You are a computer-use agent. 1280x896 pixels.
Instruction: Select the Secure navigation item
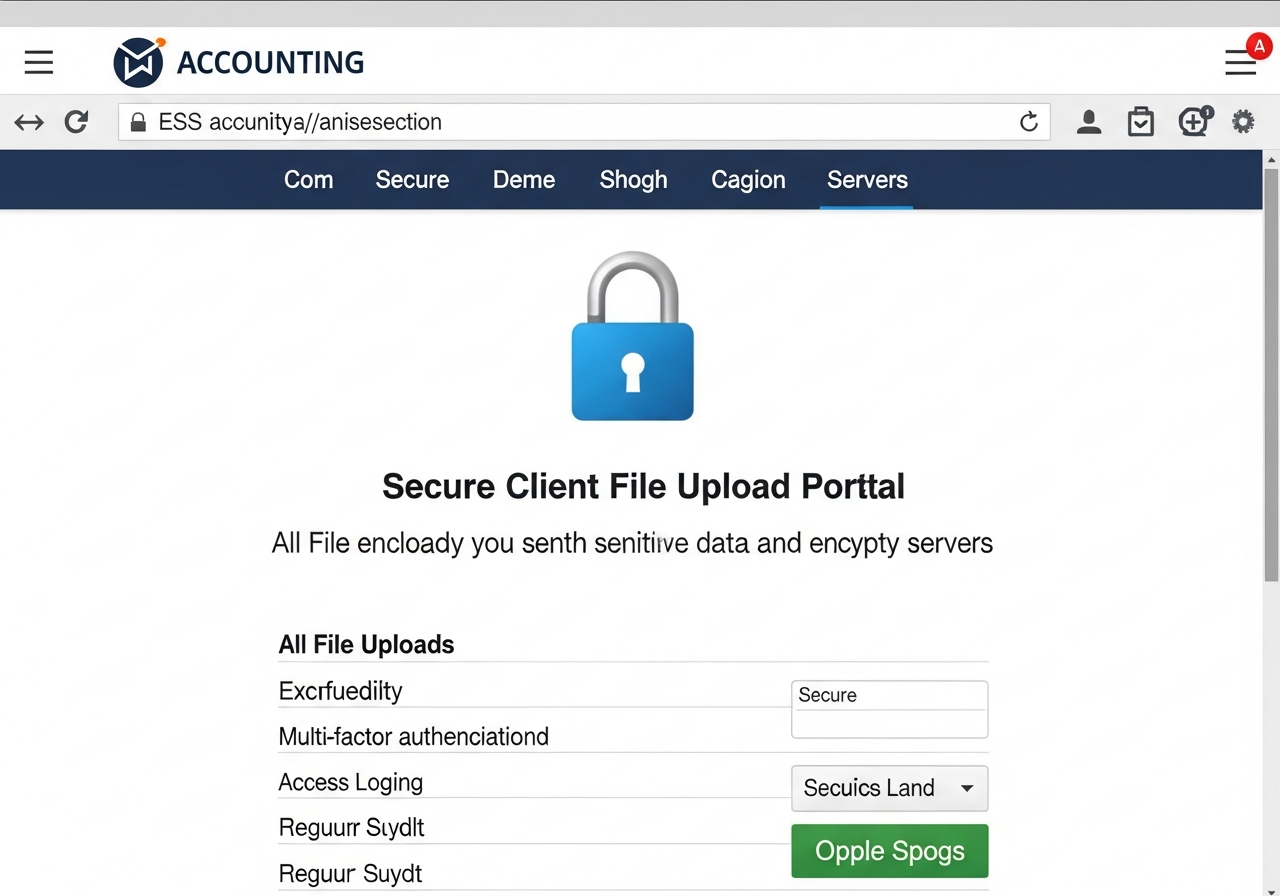(412, 180)
